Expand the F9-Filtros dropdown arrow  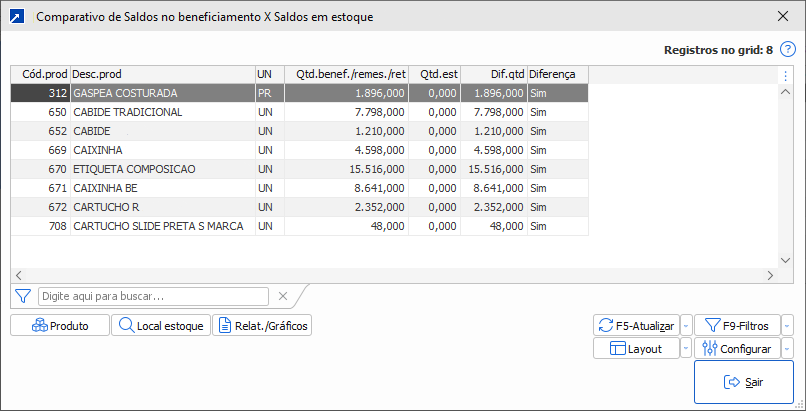tap(787, 325)
